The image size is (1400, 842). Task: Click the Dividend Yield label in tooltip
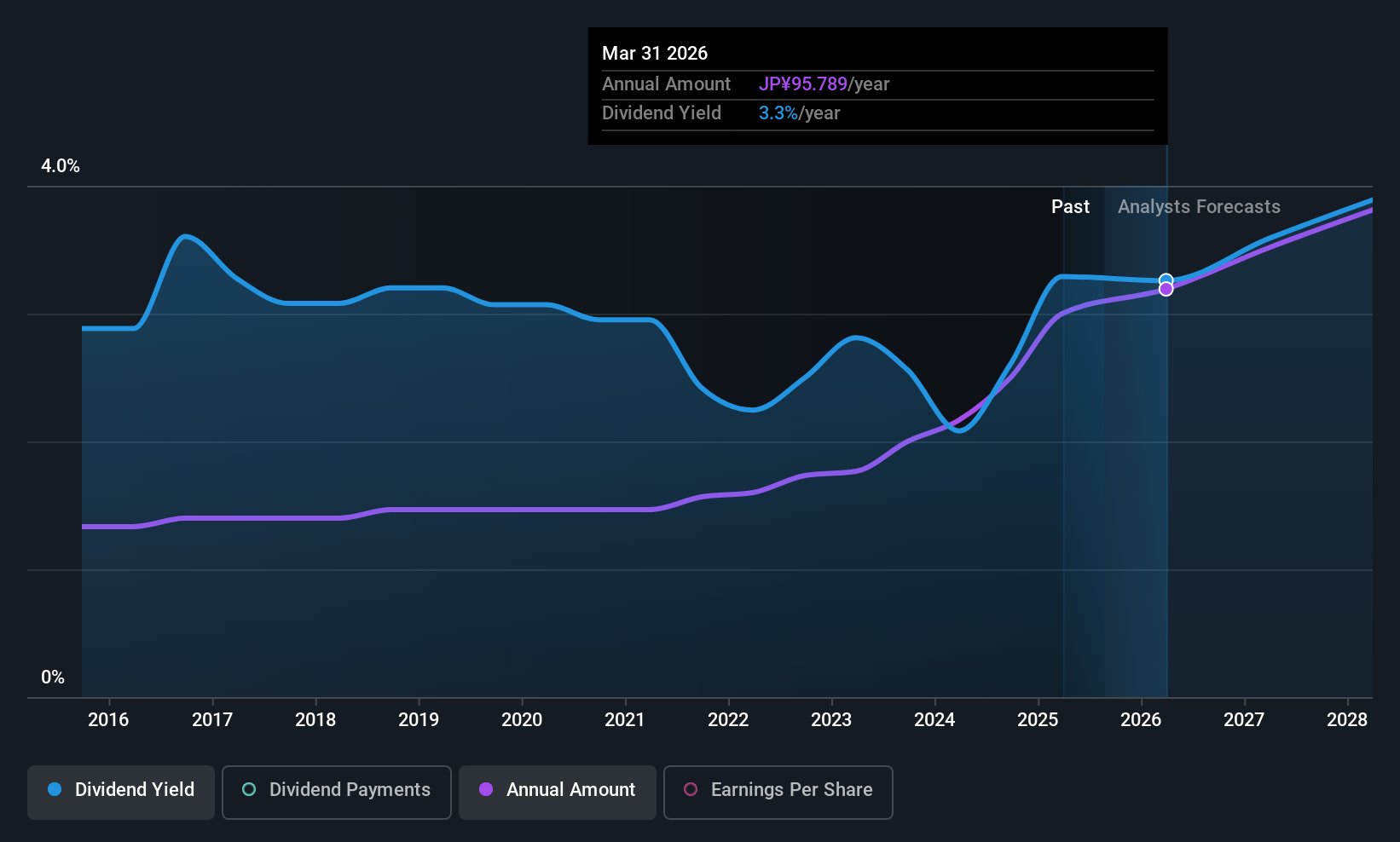point(662,113)
